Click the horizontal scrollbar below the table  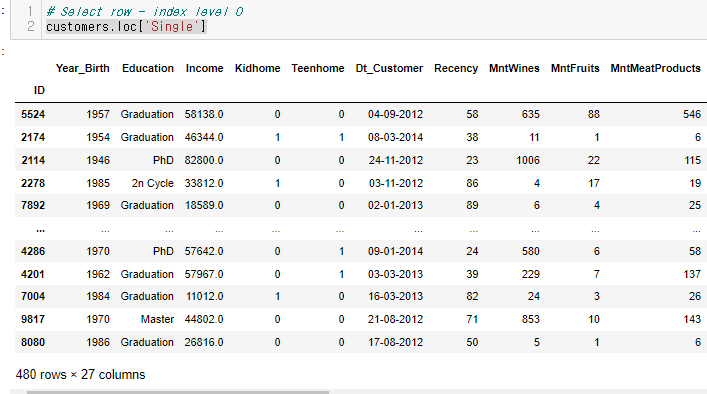(178, 392)
